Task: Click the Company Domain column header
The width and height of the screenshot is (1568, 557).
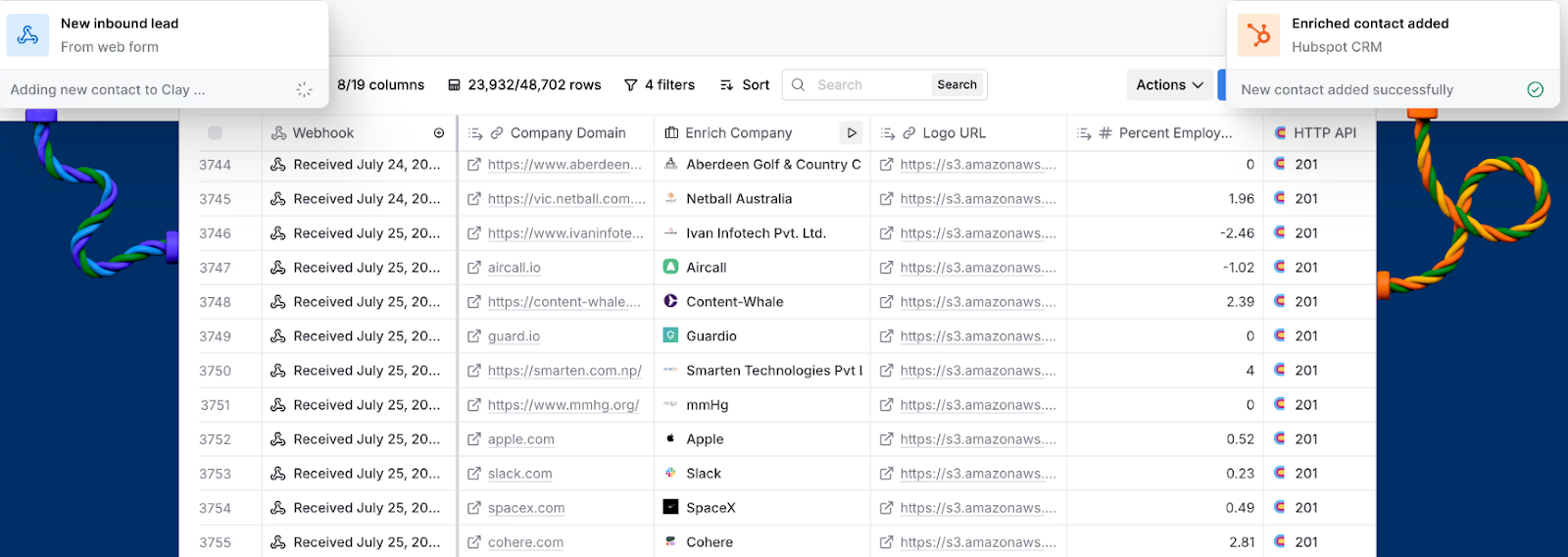Action: 556,132
